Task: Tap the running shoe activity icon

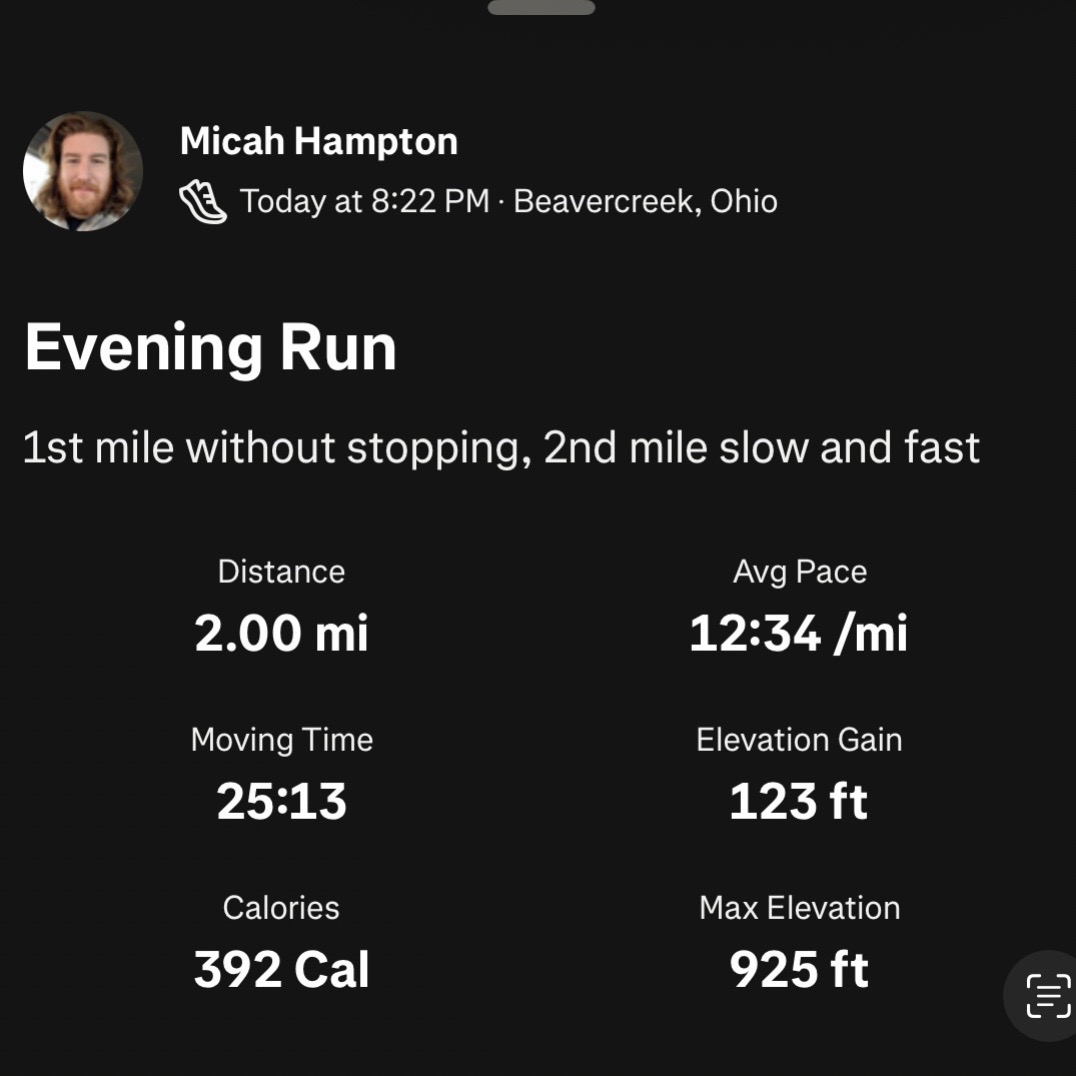Action: click(202, 202)
